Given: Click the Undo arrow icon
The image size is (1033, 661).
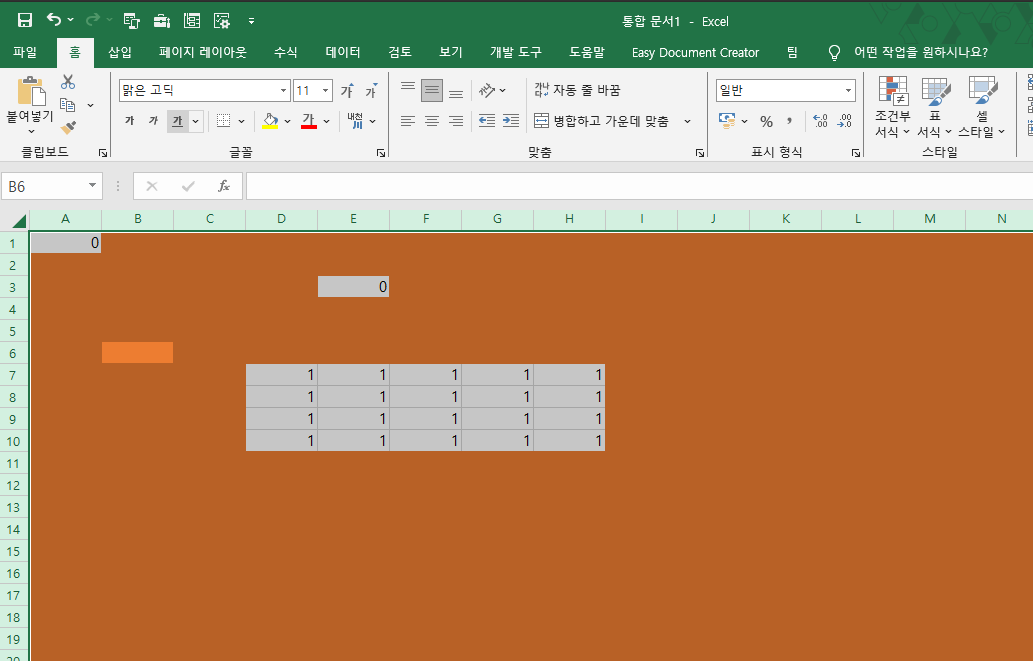Looking at the screenshot, I should tap(54, 20).
